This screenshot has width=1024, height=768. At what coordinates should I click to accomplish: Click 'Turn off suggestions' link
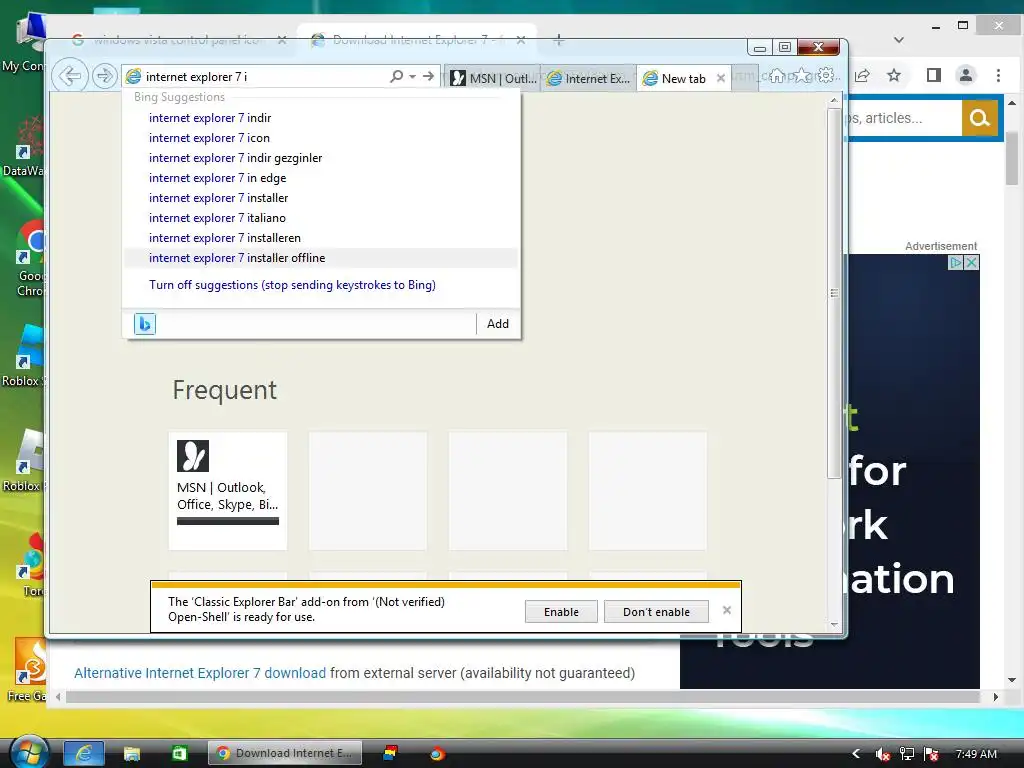pyautogui.click(x=292, y=285)
